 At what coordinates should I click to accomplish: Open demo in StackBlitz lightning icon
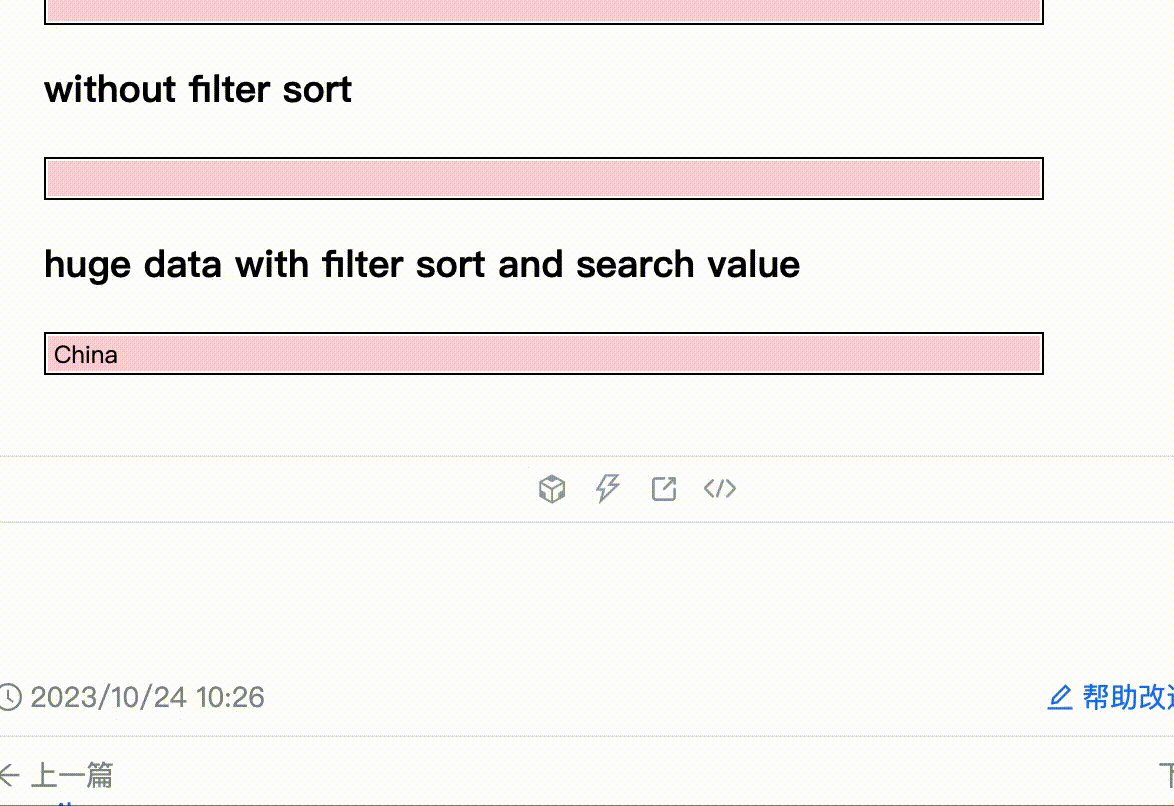608,489
